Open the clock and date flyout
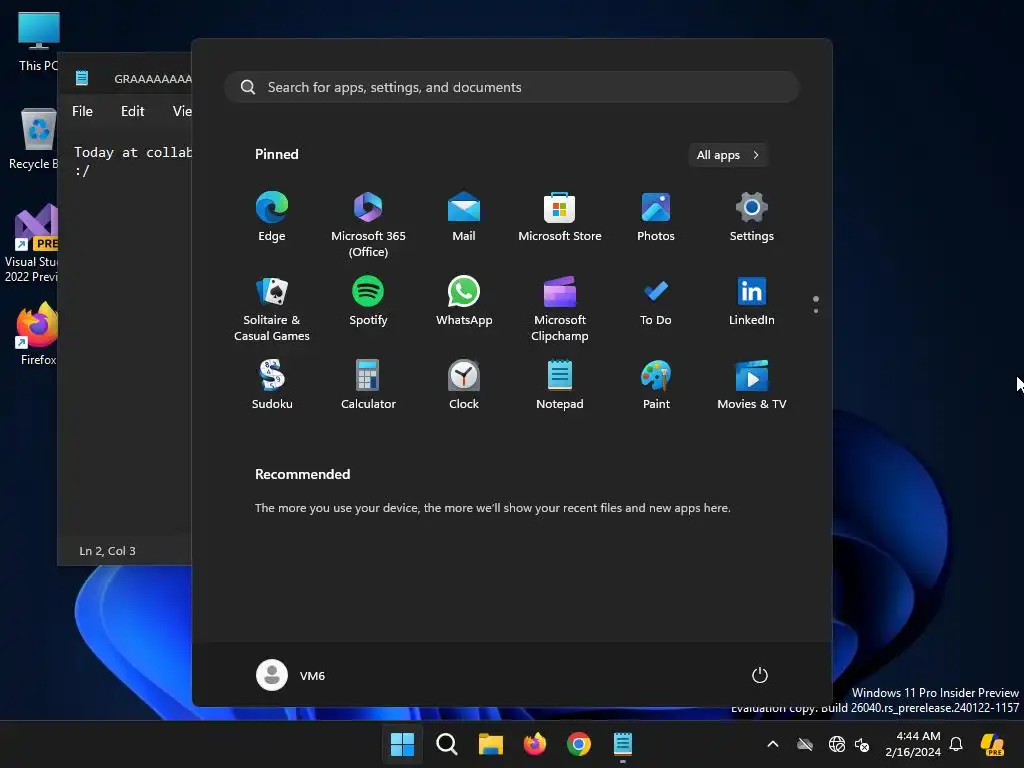This screenshot has height=768, width=1024. click(x=913, y=744)
